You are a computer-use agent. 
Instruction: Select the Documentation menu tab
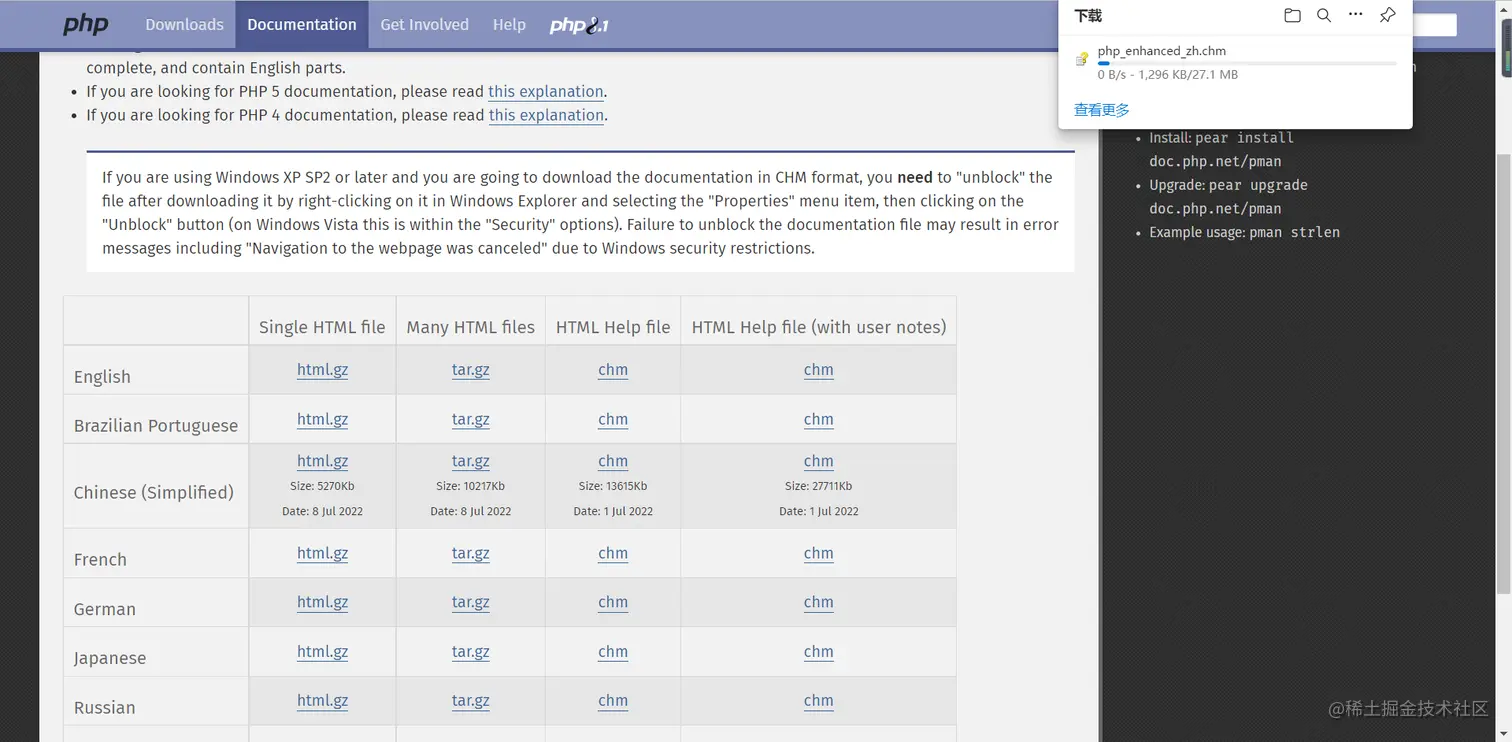302,24
